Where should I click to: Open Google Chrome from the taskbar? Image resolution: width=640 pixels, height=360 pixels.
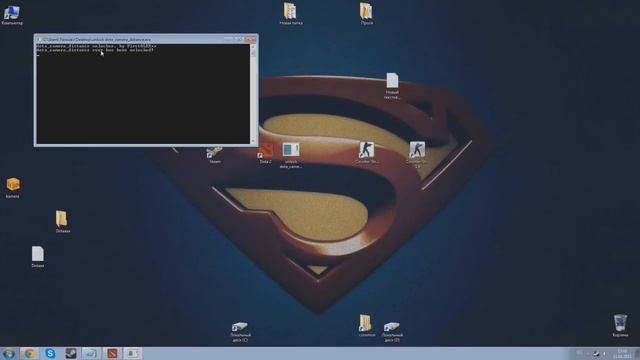[x=29, y=353]
